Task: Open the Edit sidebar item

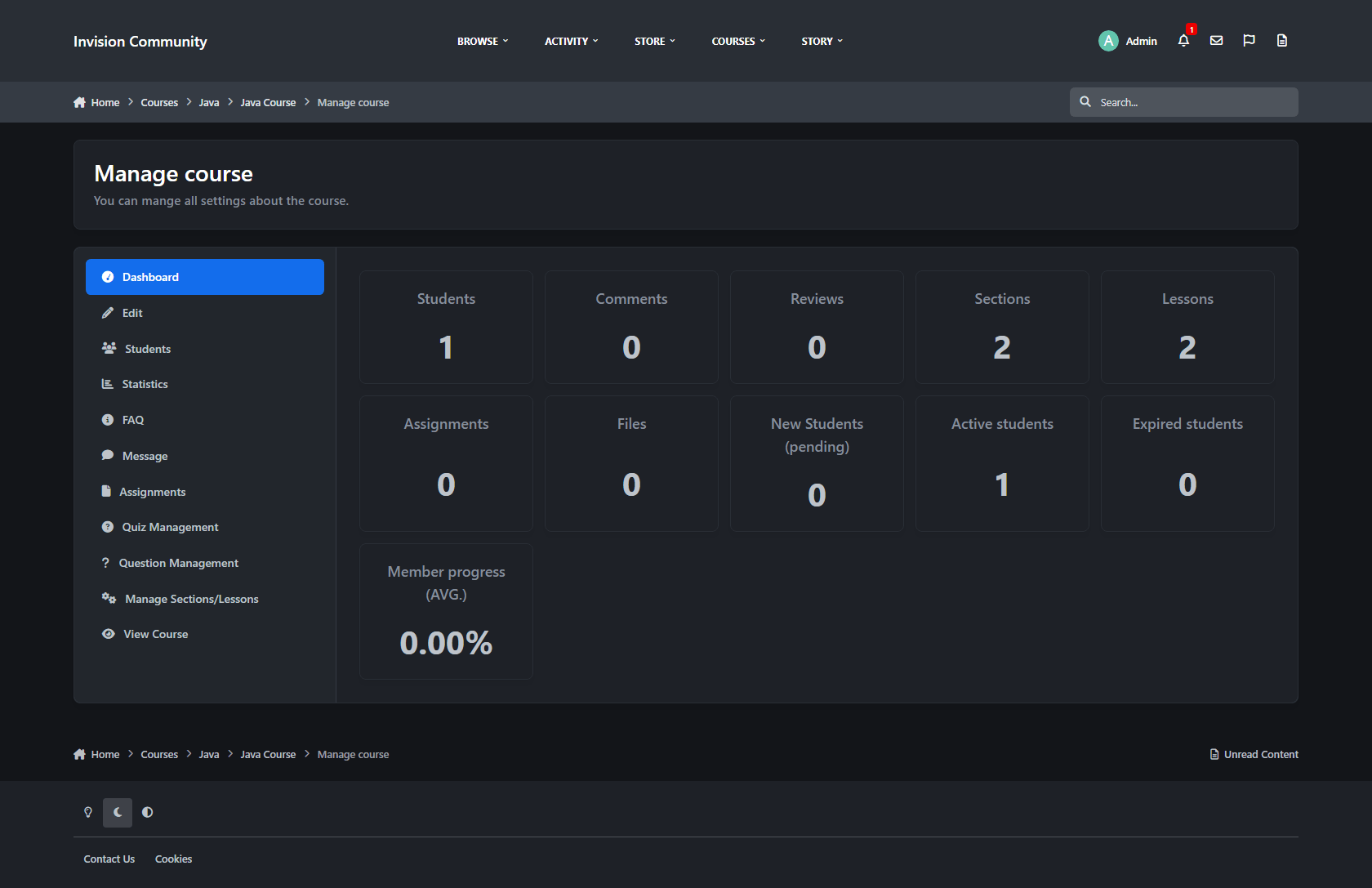Action: [205, 313]
